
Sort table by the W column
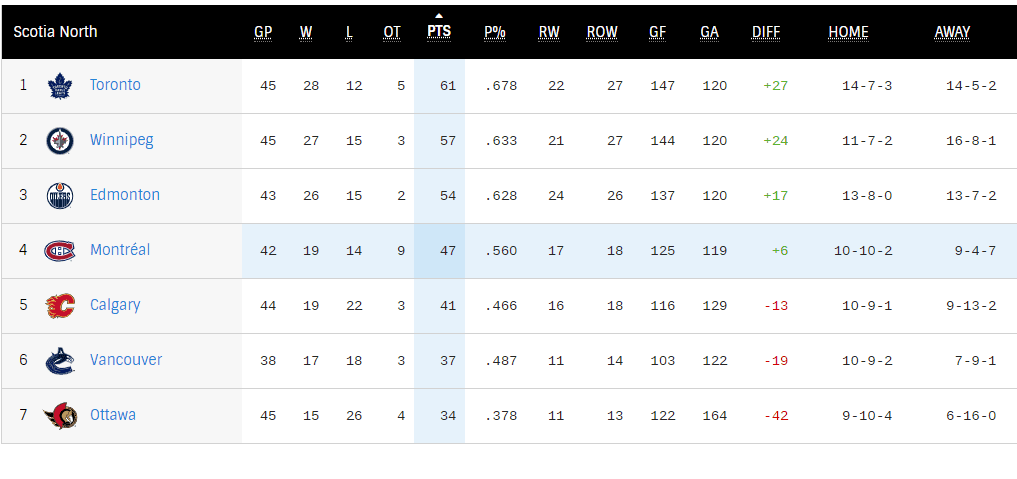(x=306, y=32)
